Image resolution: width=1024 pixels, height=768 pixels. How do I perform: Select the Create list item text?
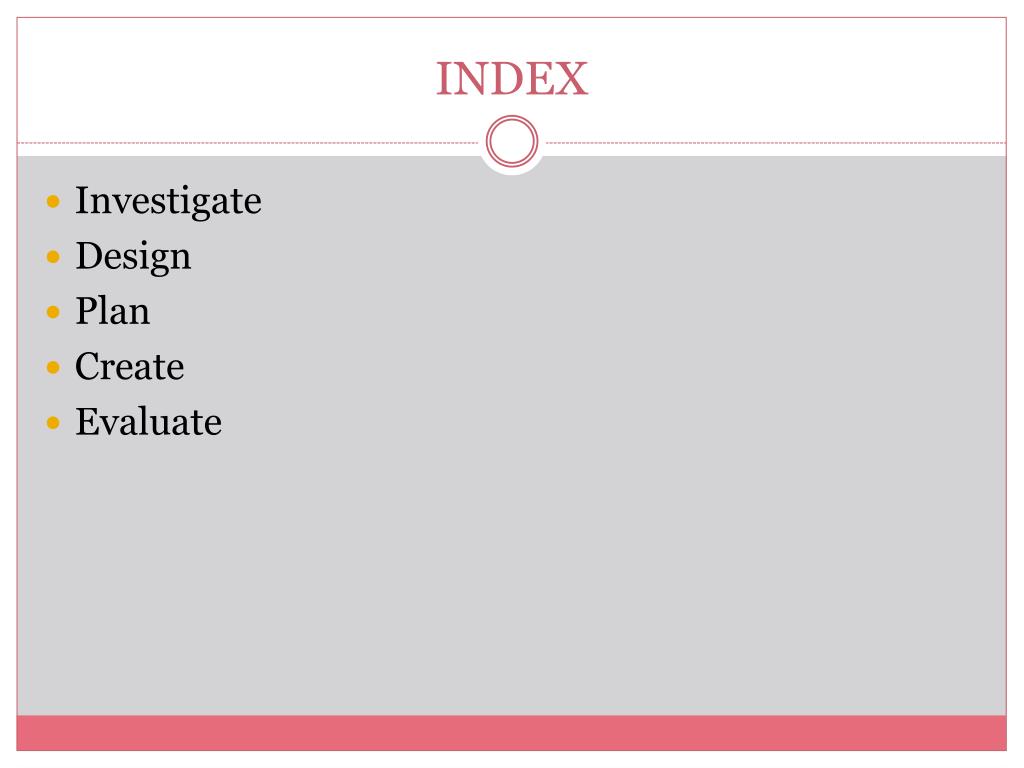point(129,366)
